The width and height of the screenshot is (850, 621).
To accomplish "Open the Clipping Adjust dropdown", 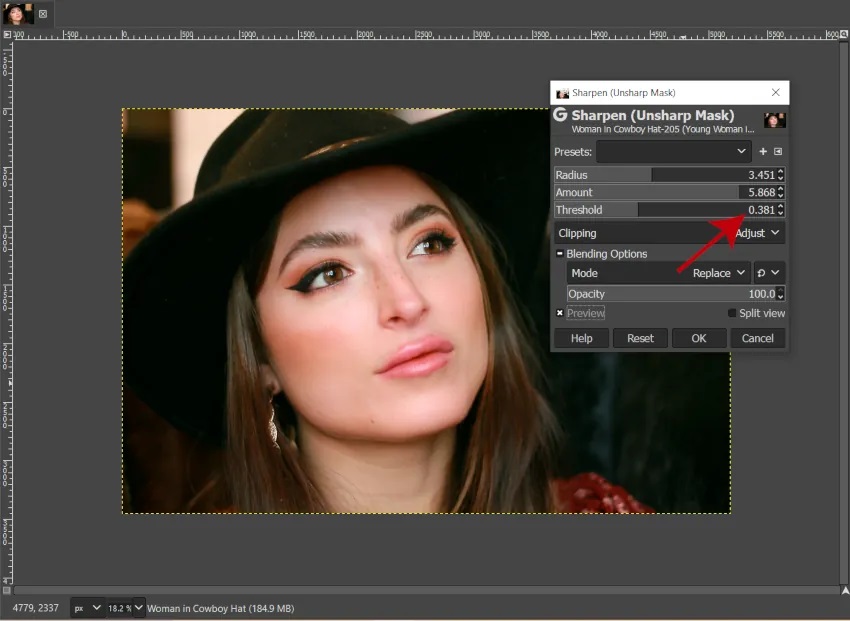I will (759, 233).
